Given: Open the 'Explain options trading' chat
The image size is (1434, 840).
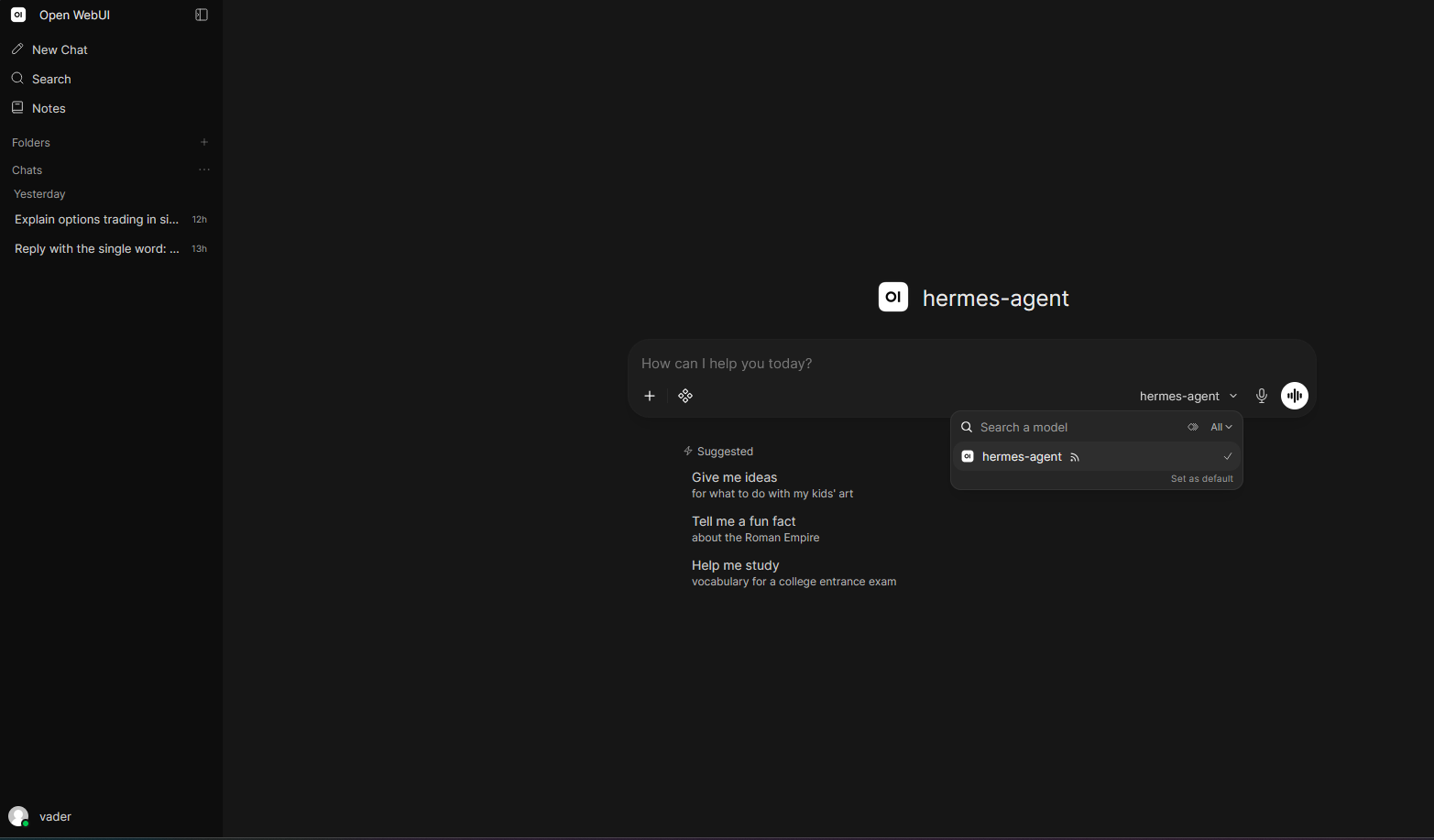Looking at the screenshot, I should (x=97, y=220).
